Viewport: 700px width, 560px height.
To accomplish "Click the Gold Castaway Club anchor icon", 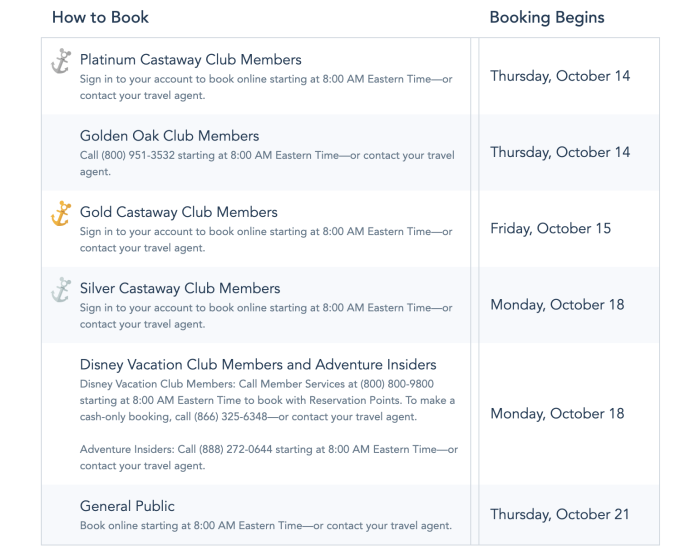I will click(61, 214).
